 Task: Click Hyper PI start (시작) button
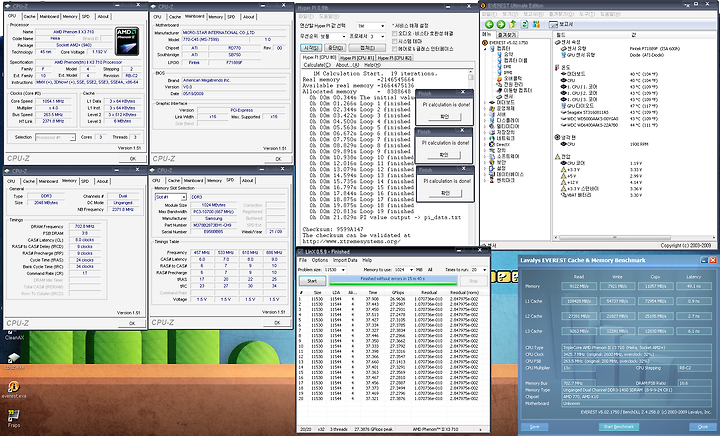(311, 48)
